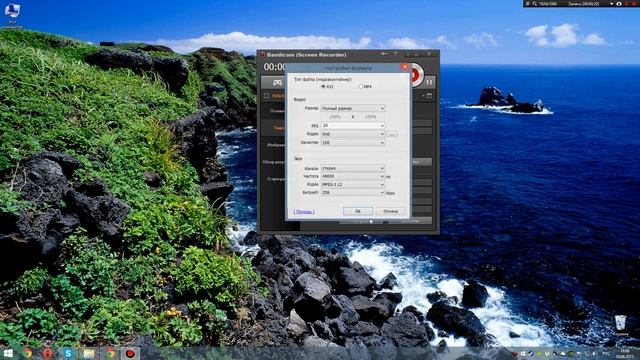Confirm format settings with the OK button
640x360 pixels.
coord(358,211)
